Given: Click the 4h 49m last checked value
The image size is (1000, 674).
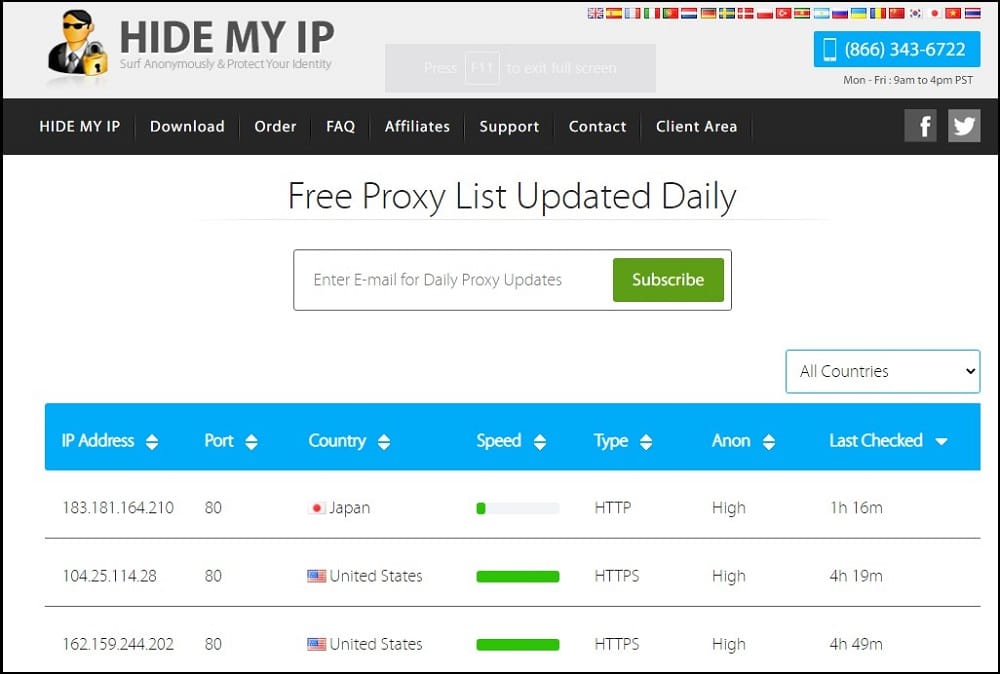Looking at the screenshot, I should pos(856,644).
